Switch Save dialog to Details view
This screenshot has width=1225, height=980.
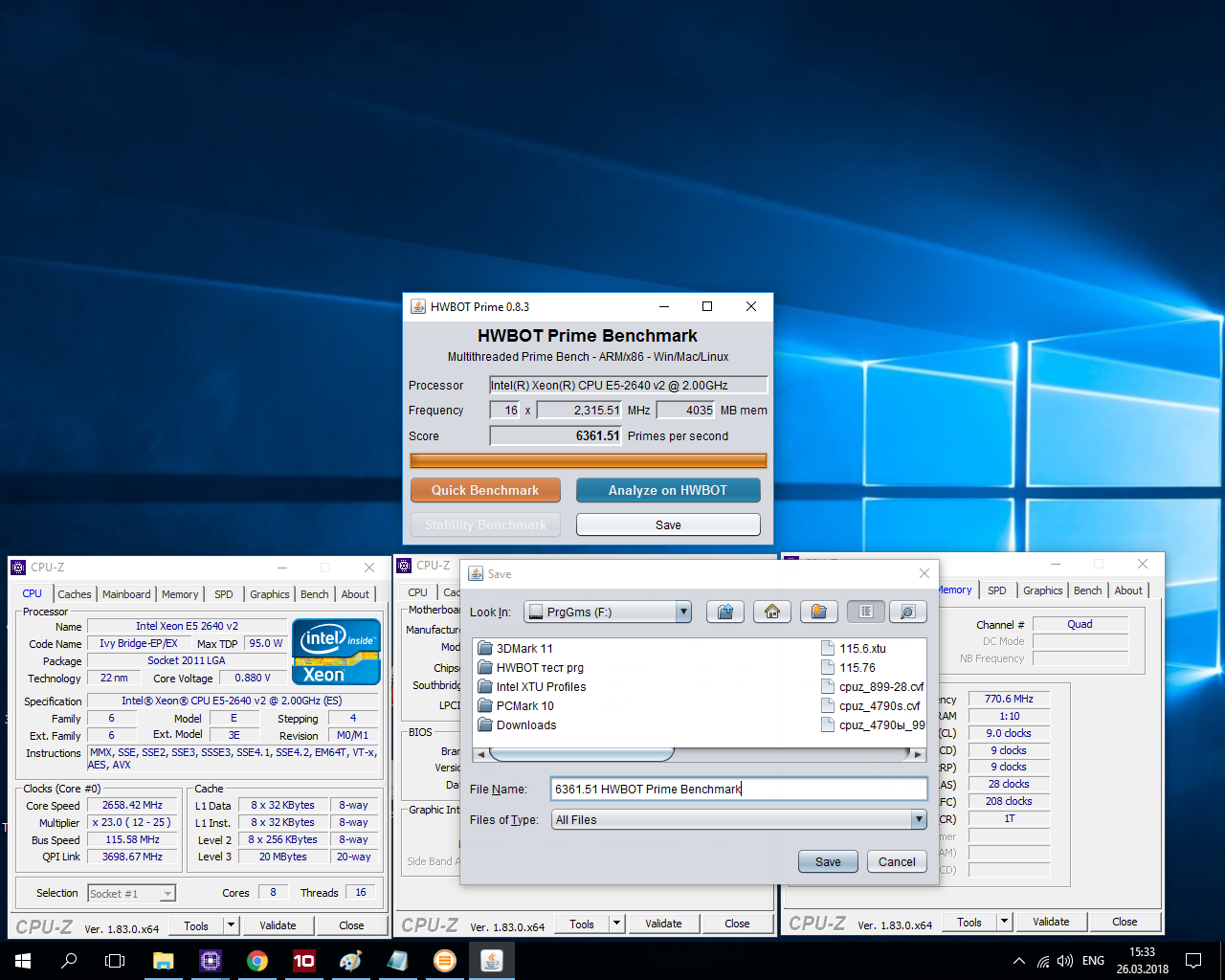point(907,612)
